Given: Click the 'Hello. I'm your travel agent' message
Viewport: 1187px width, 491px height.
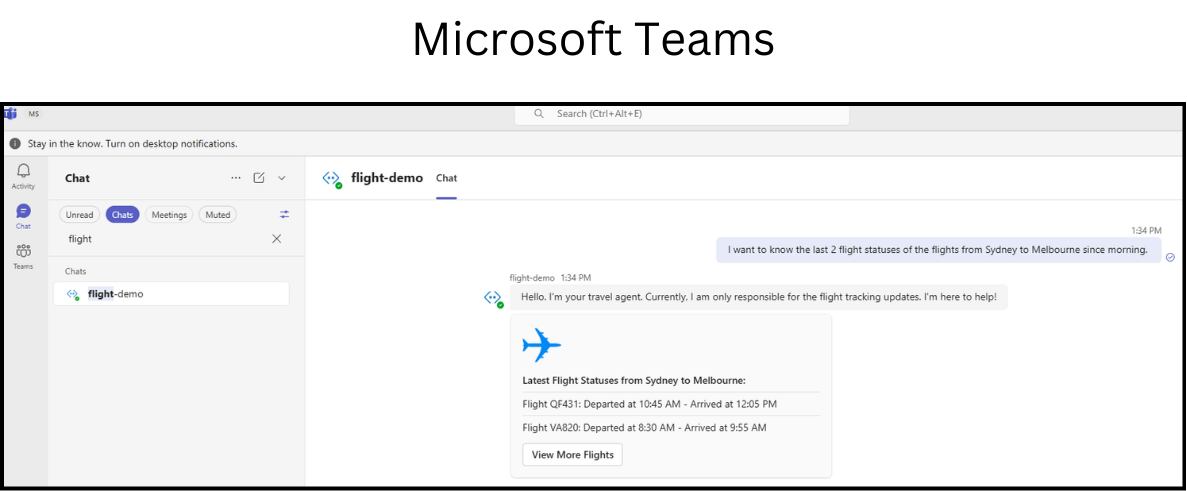Looking at the screenshot, I should tap(759, 297).
